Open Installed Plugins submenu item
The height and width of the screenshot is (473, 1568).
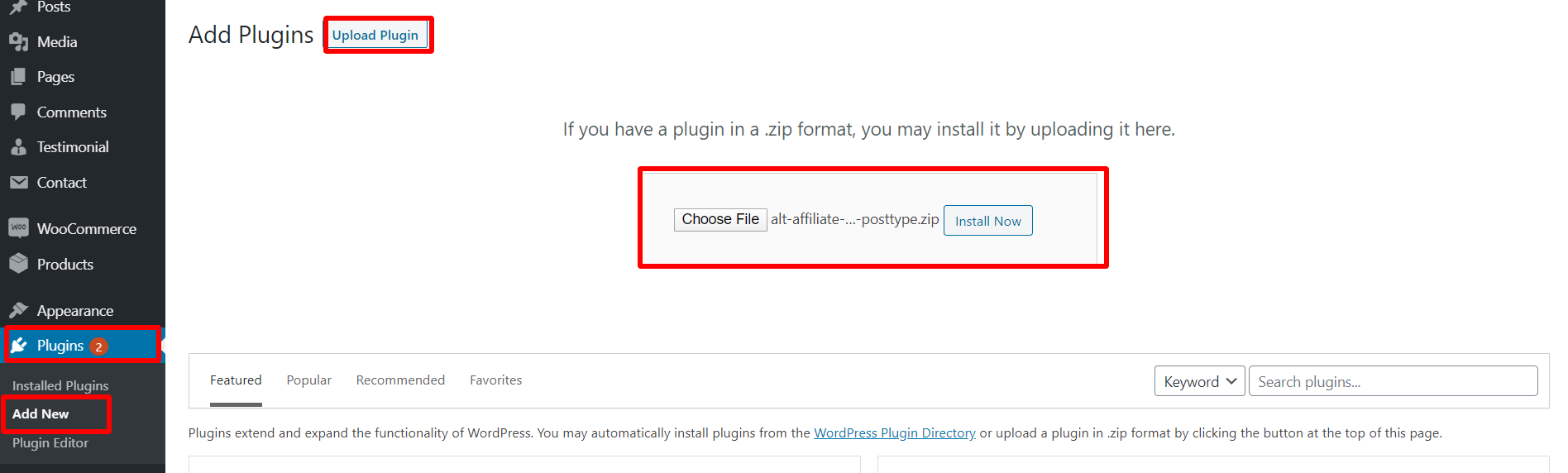pyautogui.click(x=60, y=385)
